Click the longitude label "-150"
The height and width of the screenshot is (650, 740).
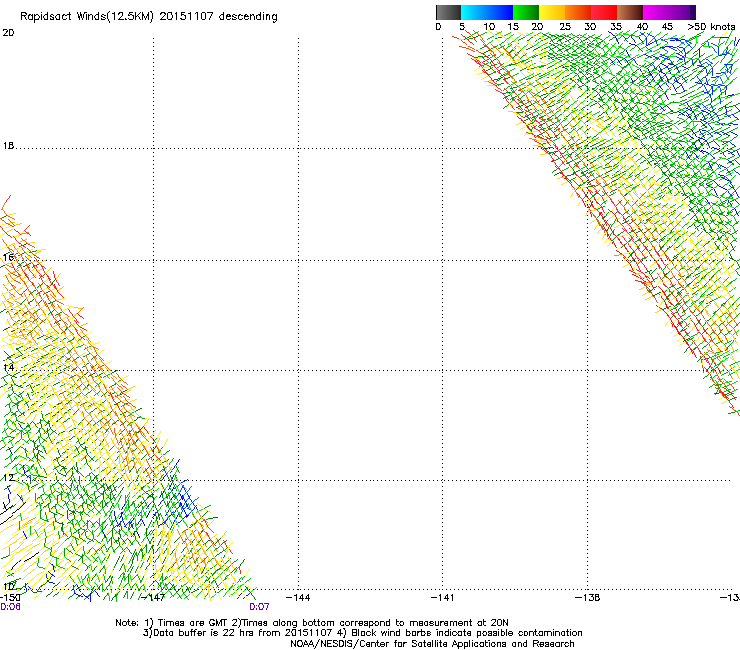pyautogui.click(x=9, y=598)
